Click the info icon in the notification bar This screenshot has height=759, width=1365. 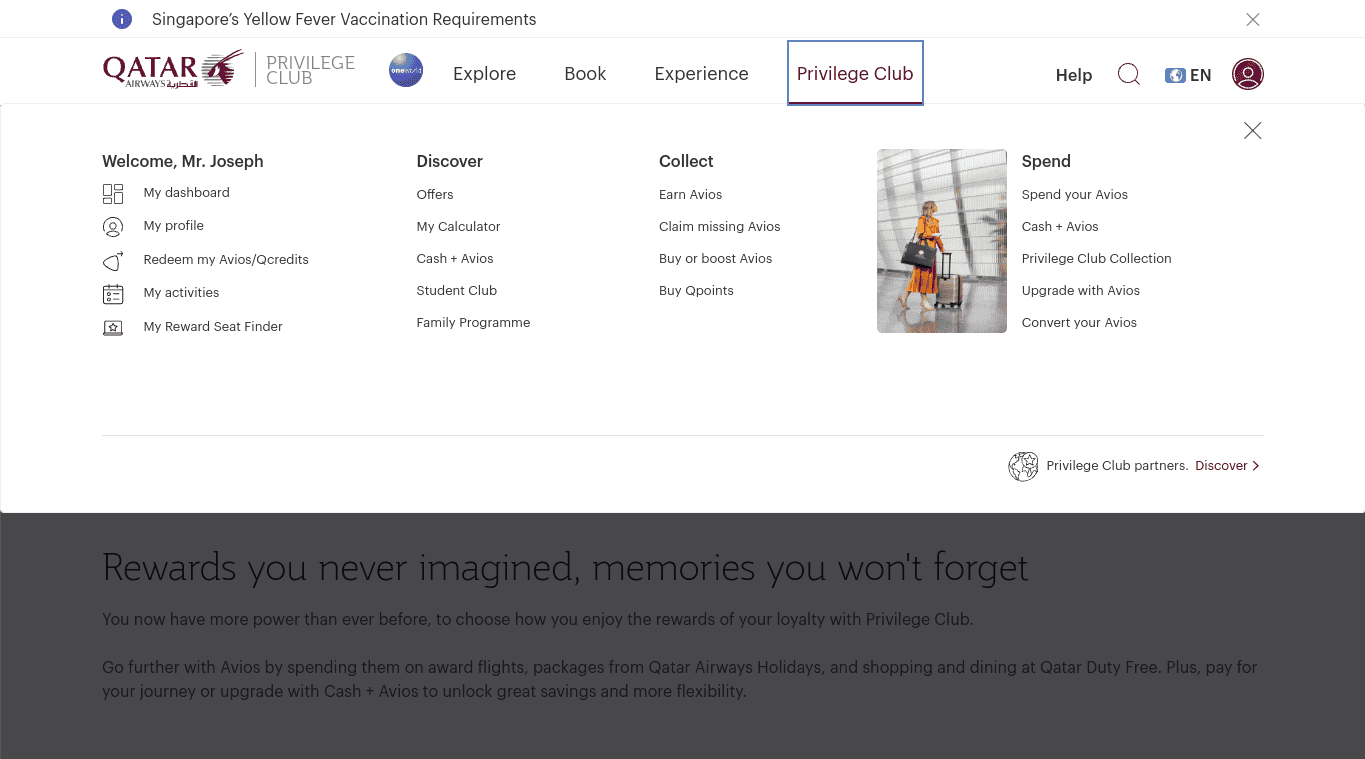pyautogui.click(x=122, y=19)
